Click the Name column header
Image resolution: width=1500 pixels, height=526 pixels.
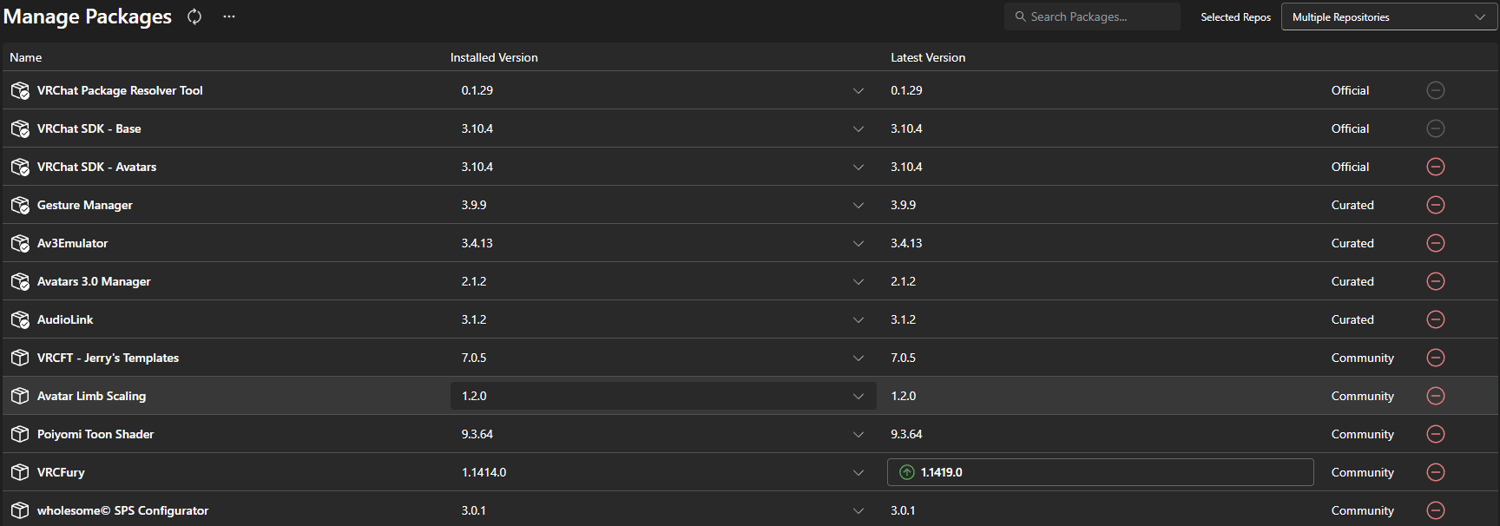26,58
